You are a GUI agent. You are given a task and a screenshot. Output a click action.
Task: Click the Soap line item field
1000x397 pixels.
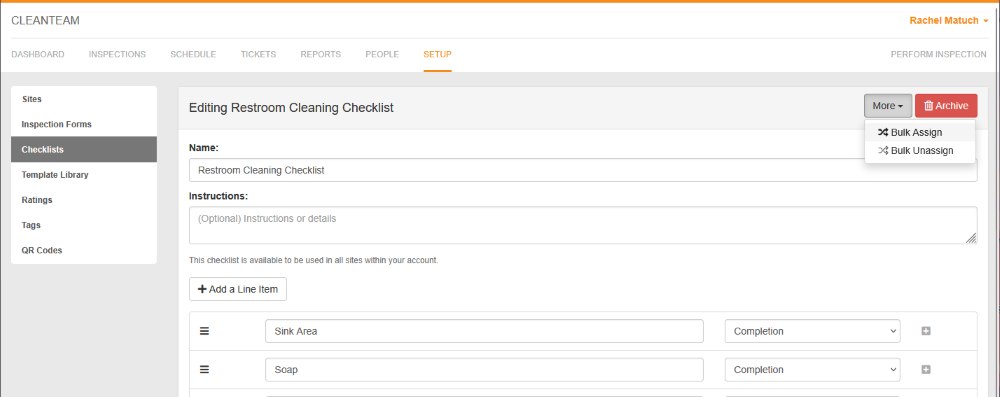484,370
